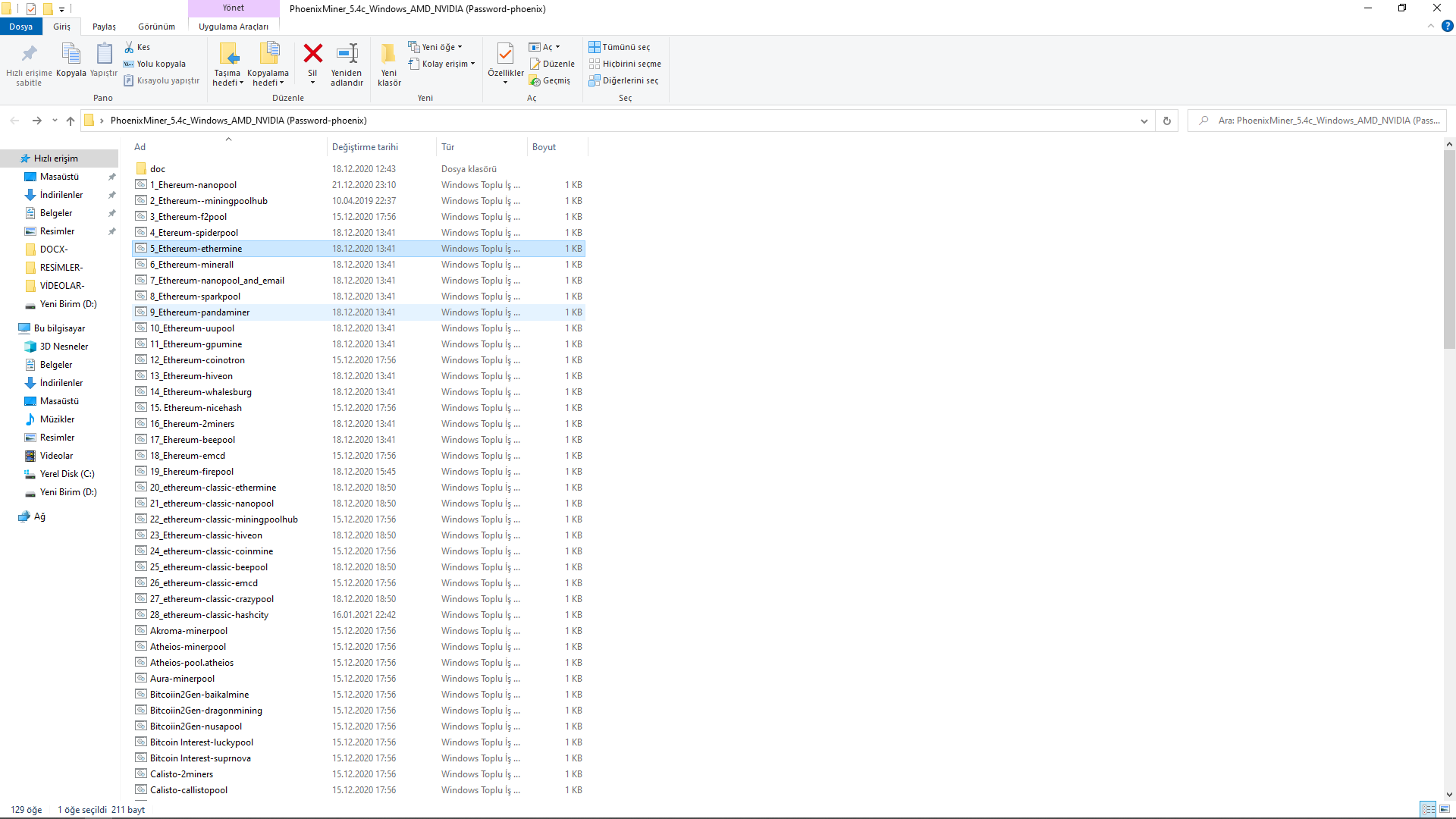Click the Yeniden adlandır rename icon
1456x819 pixels.
pos(347,54)
